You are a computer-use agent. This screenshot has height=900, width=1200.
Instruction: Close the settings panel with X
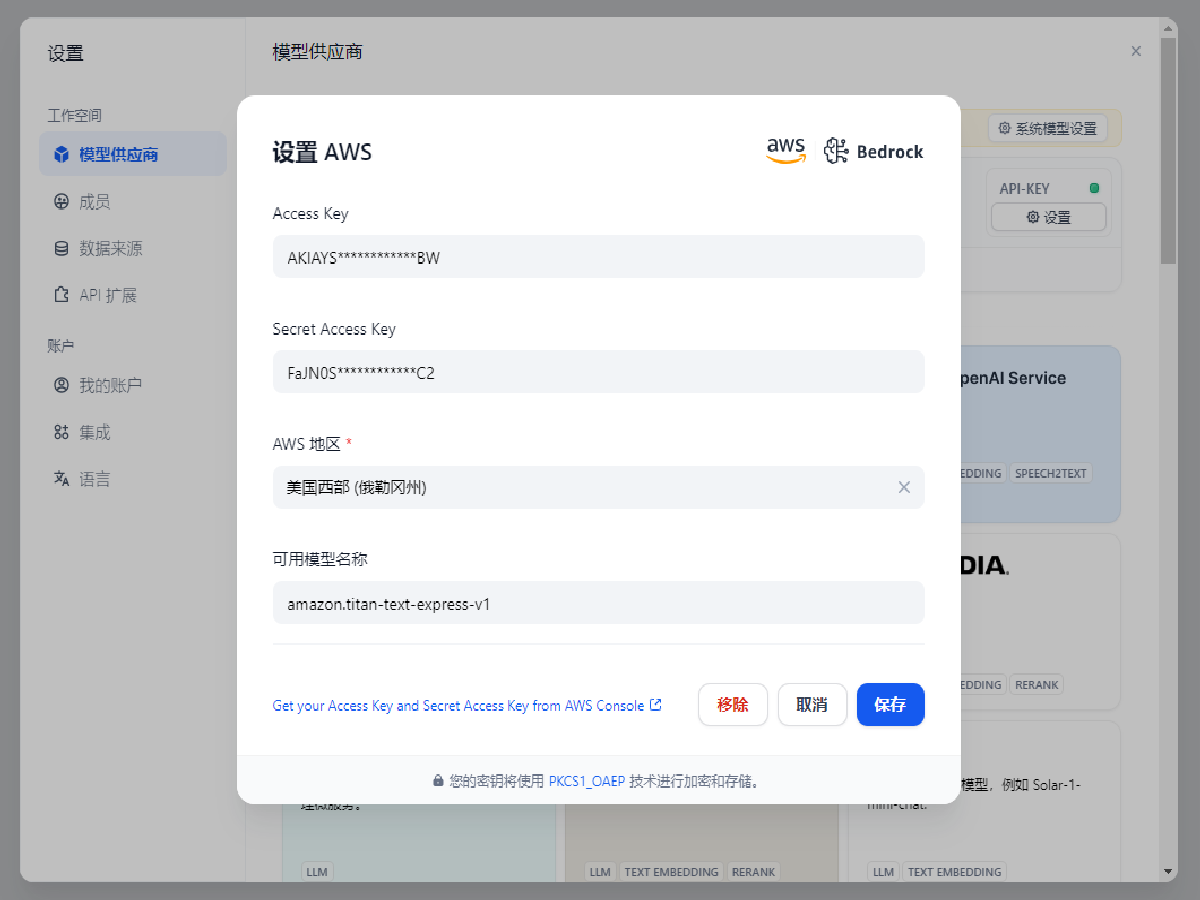(x=1136, y=51)
